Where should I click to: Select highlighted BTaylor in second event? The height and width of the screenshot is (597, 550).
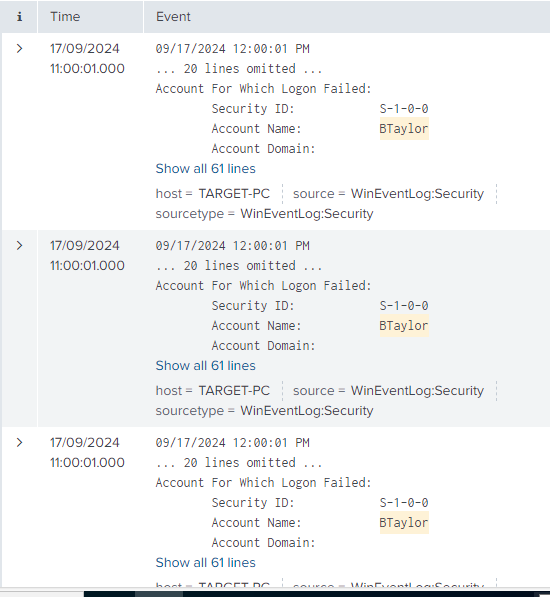click(404, 326)
